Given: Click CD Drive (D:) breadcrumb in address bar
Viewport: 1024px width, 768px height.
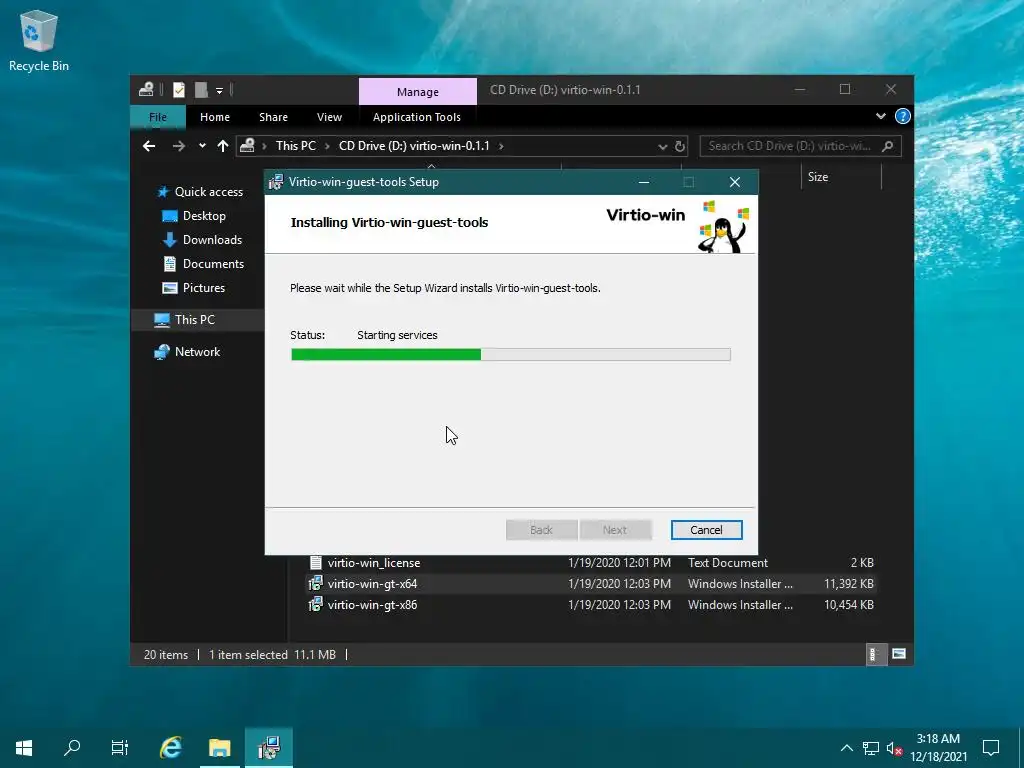Looking at the screenshot, I should click(x=414, y=146).
